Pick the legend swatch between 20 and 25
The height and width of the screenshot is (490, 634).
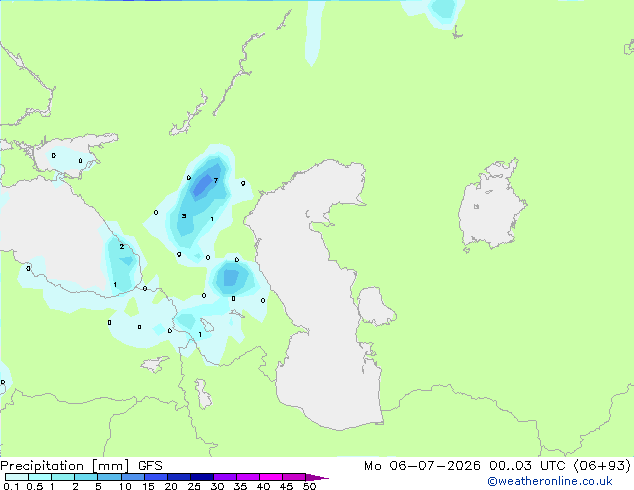point(179,477)
